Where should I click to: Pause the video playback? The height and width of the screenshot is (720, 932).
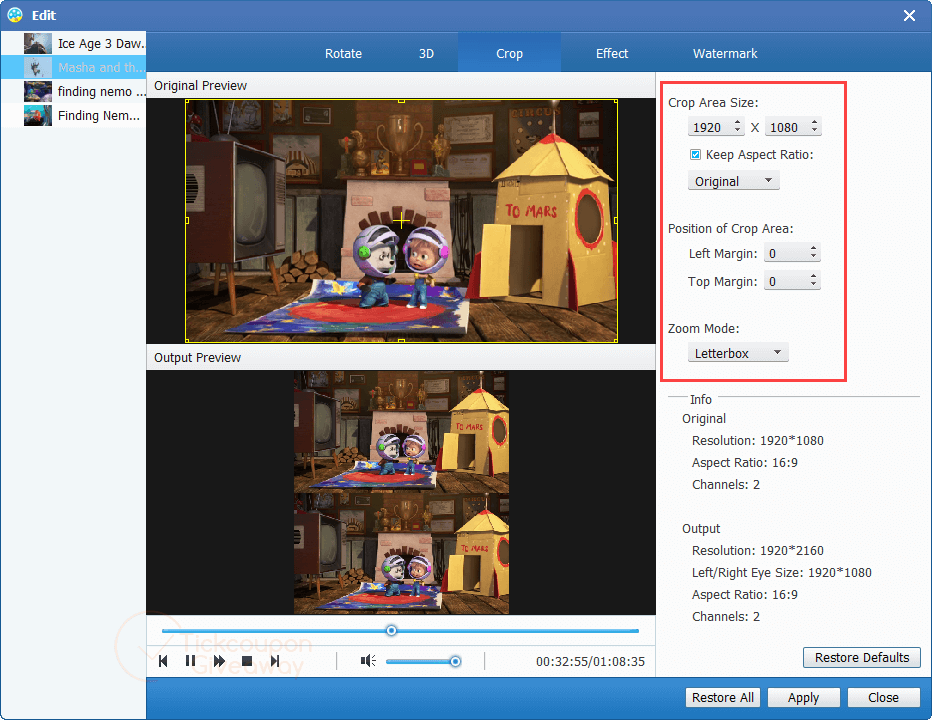click(x=190, y=661)
